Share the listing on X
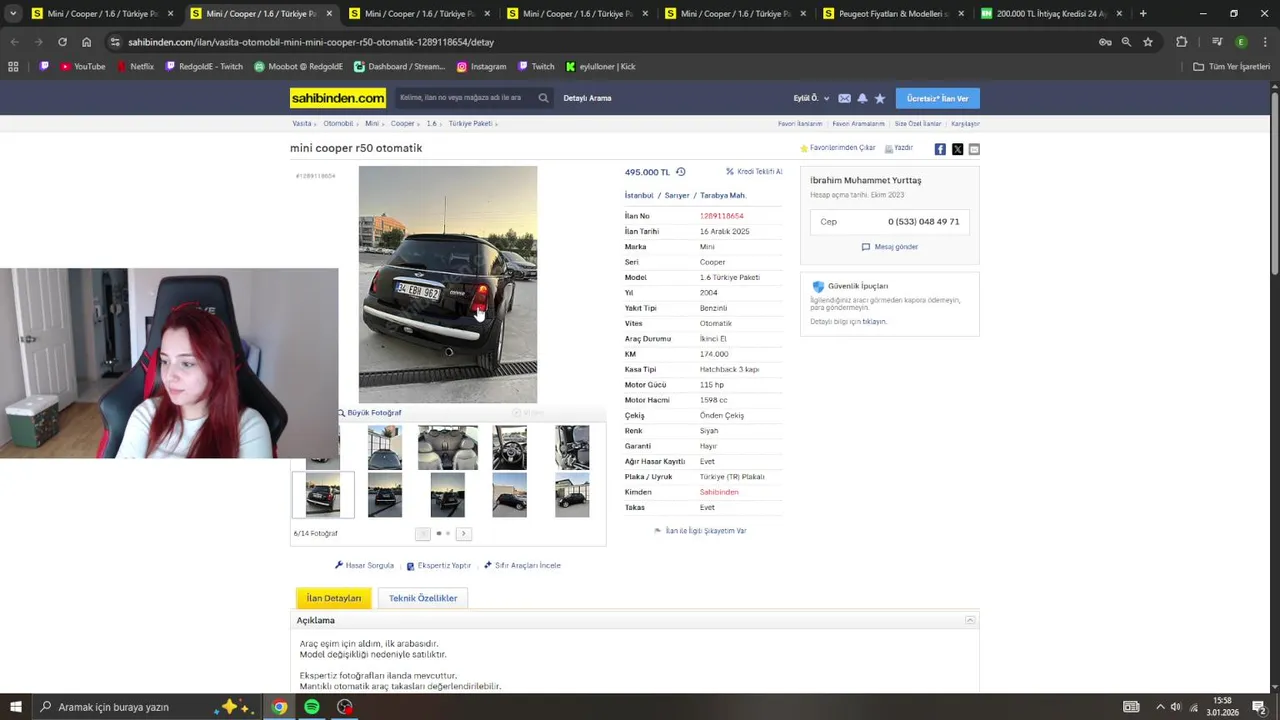The width and height of the screenshot is (1280, 720). 957,149
